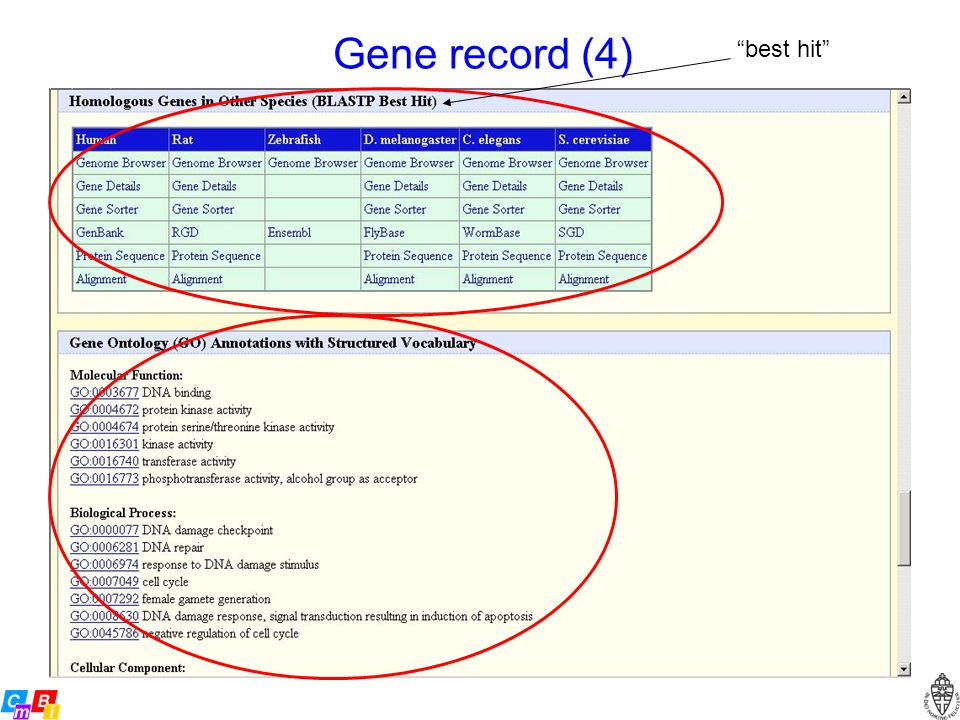
Task: Open the S. cerevisiae Genome Browser link
Action: [x=603, y=163]
